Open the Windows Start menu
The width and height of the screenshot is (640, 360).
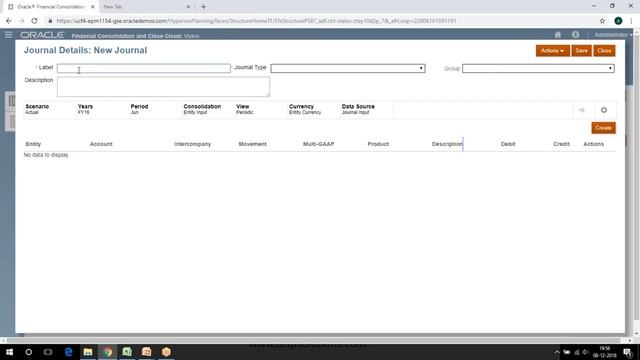[9, 352]
